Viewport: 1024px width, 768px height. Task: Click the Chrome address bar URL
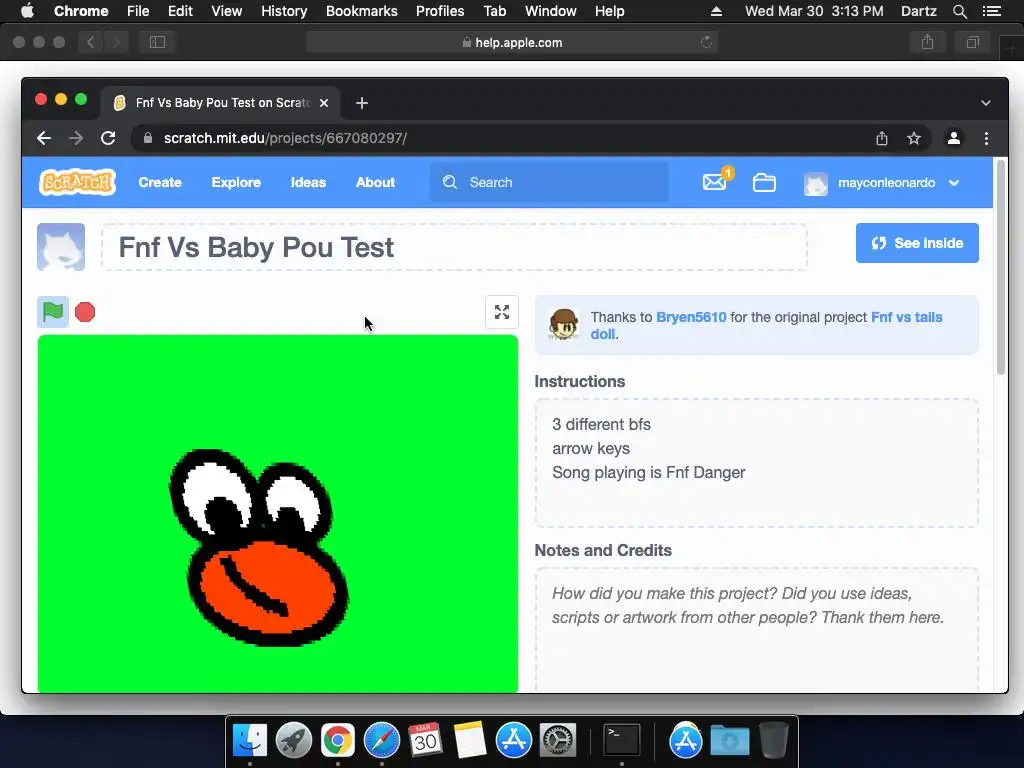tap(285, 138)
